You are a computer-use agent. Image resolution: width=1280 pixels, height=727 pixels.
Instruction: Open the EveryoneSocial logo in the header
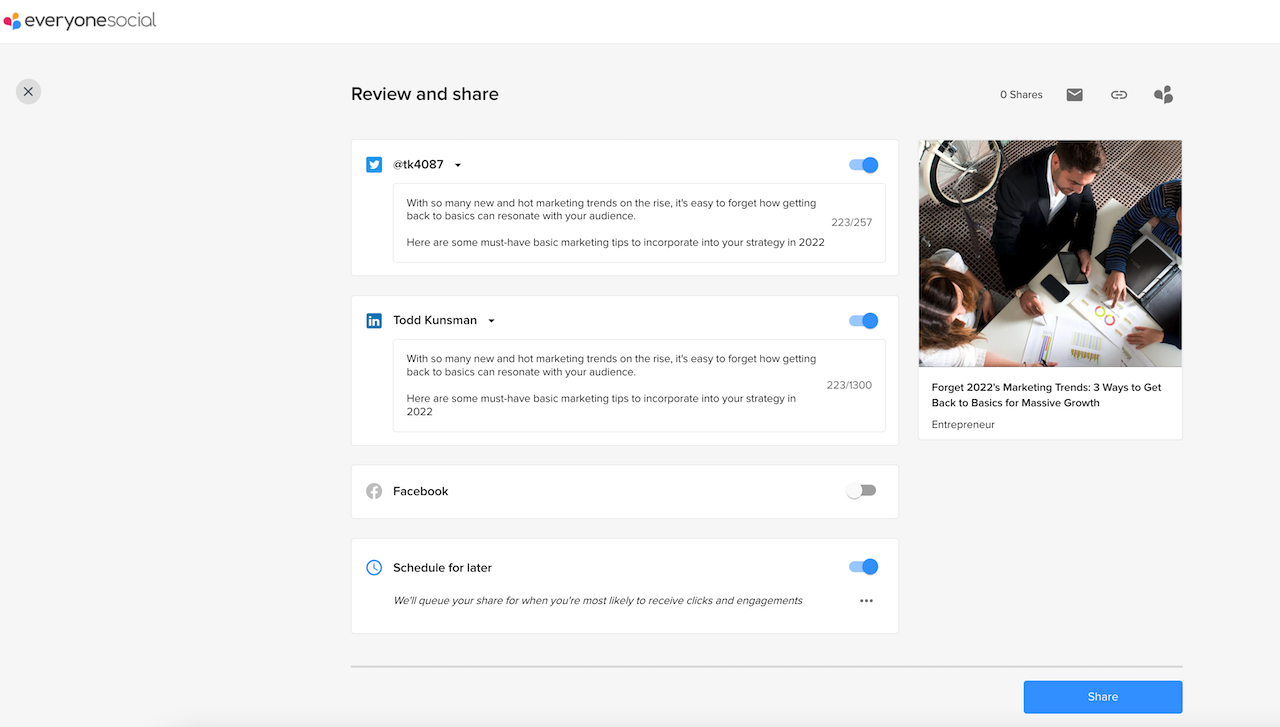click(80, 19)
